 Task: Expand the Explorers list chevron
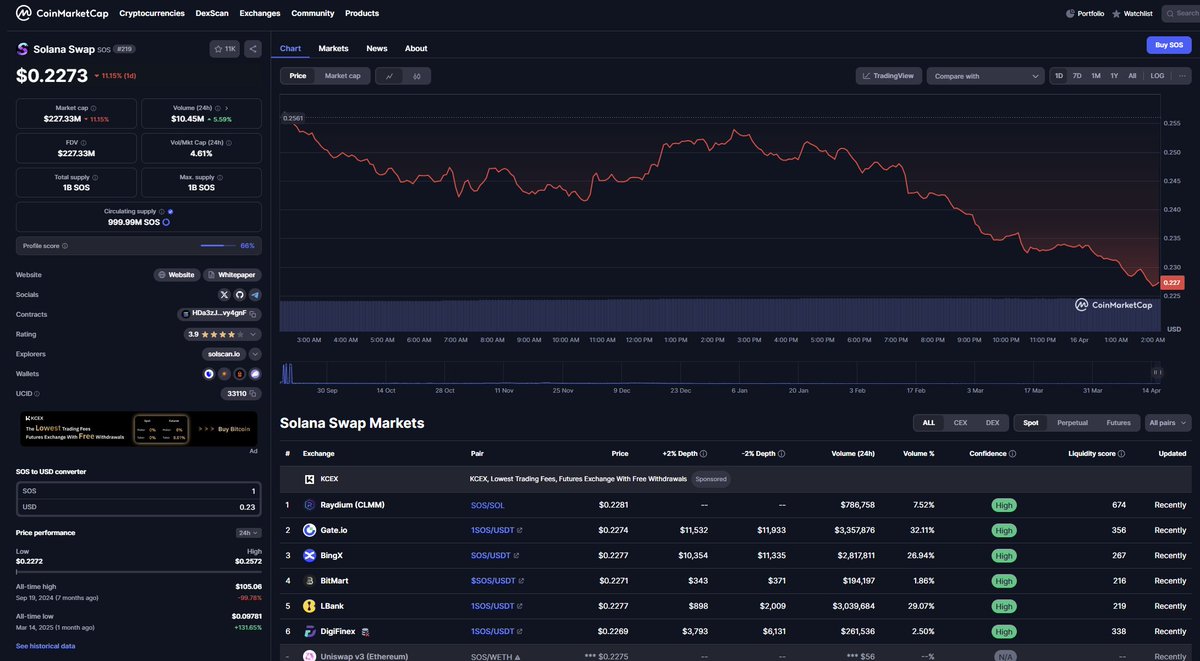[x=255, y=354]
